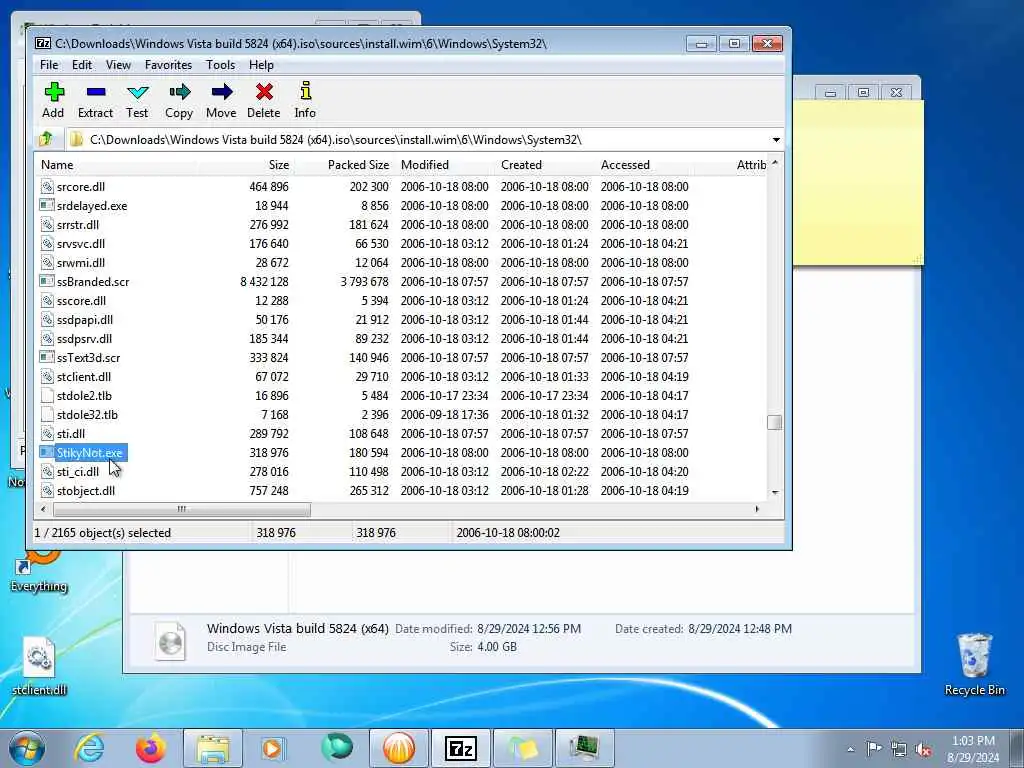Go up one folder level icon
This screenshot has width=1024, height=768.
coord(46,139)
